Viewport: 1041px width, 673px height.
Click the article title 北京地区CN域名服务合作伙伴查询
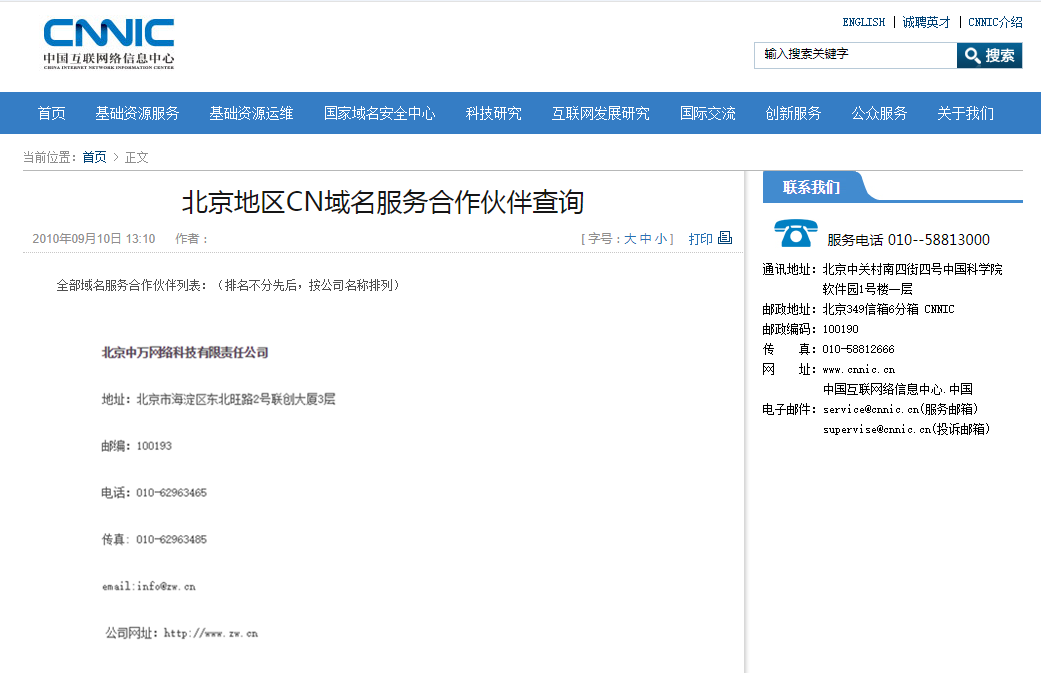[x=383, y=202]
